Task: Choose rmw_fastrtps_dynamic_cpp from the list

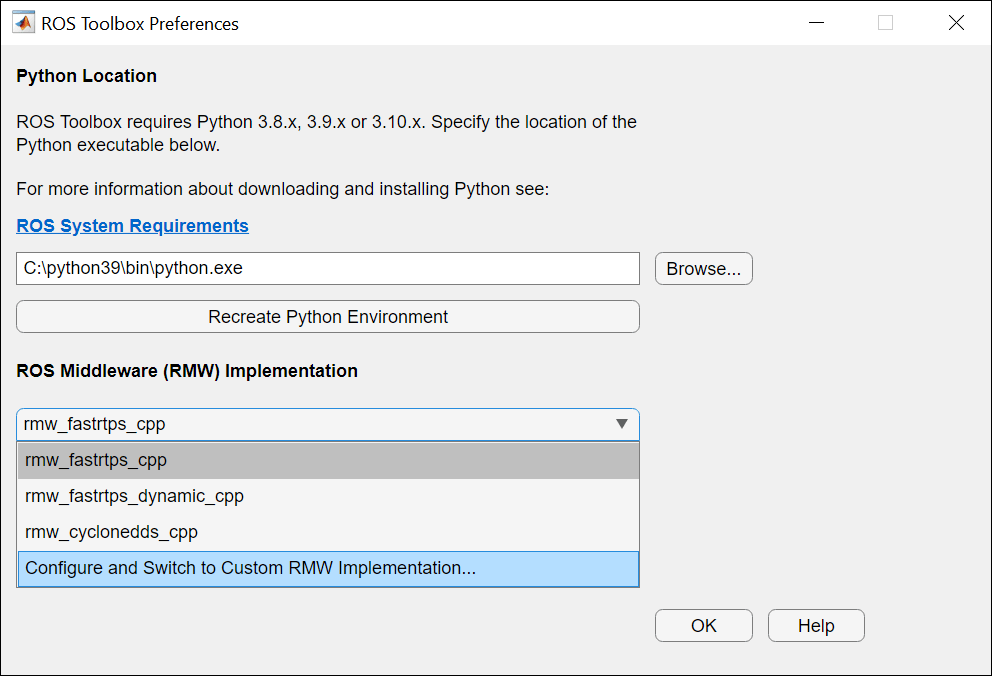Action: [328, 496]
